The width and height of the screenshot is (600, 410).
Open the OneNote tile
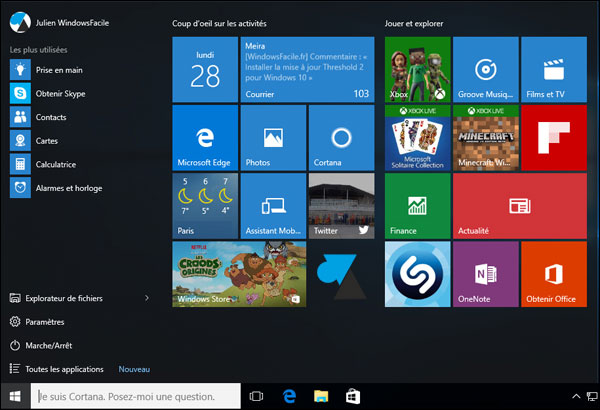486,274
